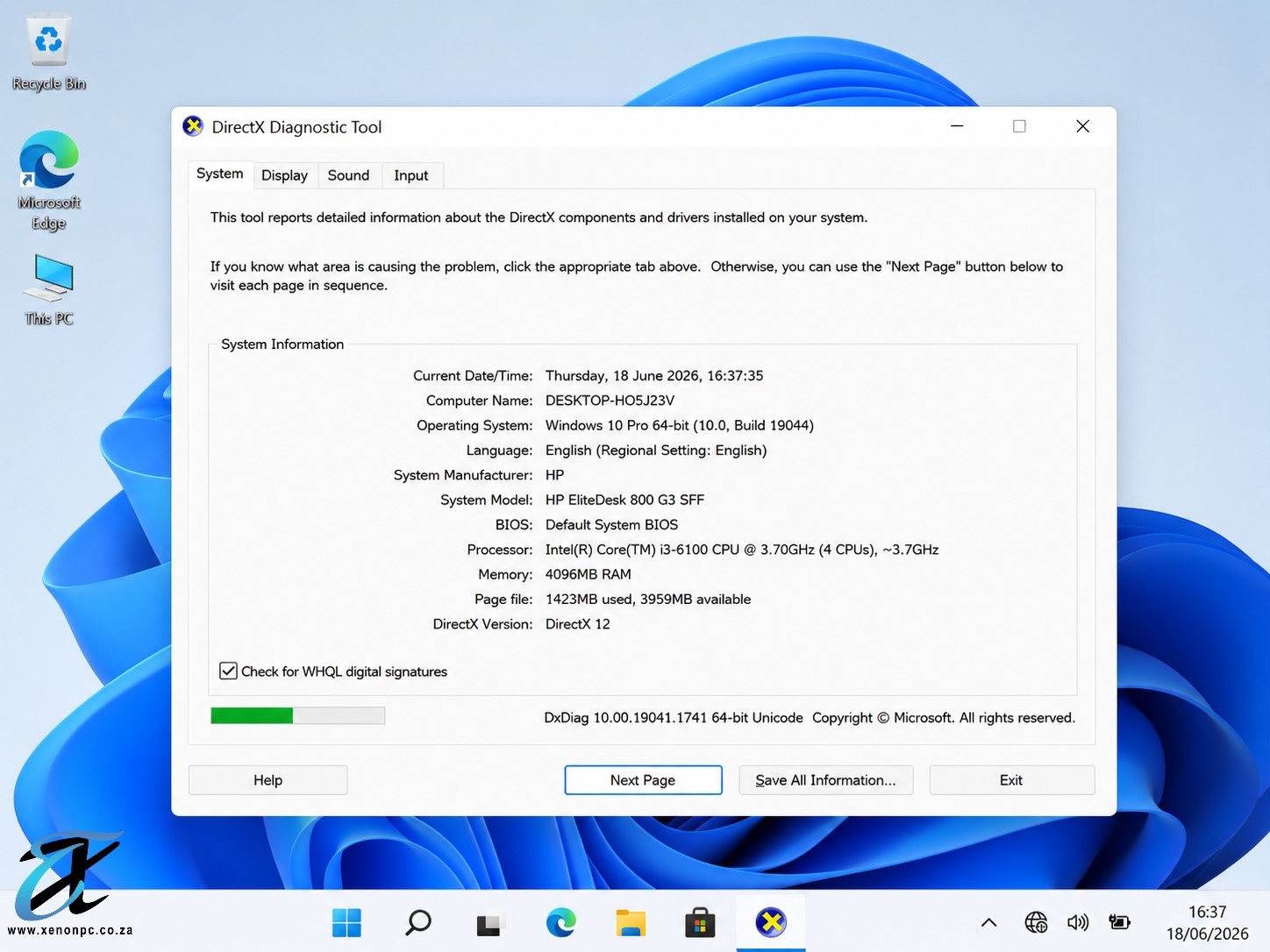
Task: Expand hidden system tray icons chevron
Action: pyautogui.click(x=988, y=922)
